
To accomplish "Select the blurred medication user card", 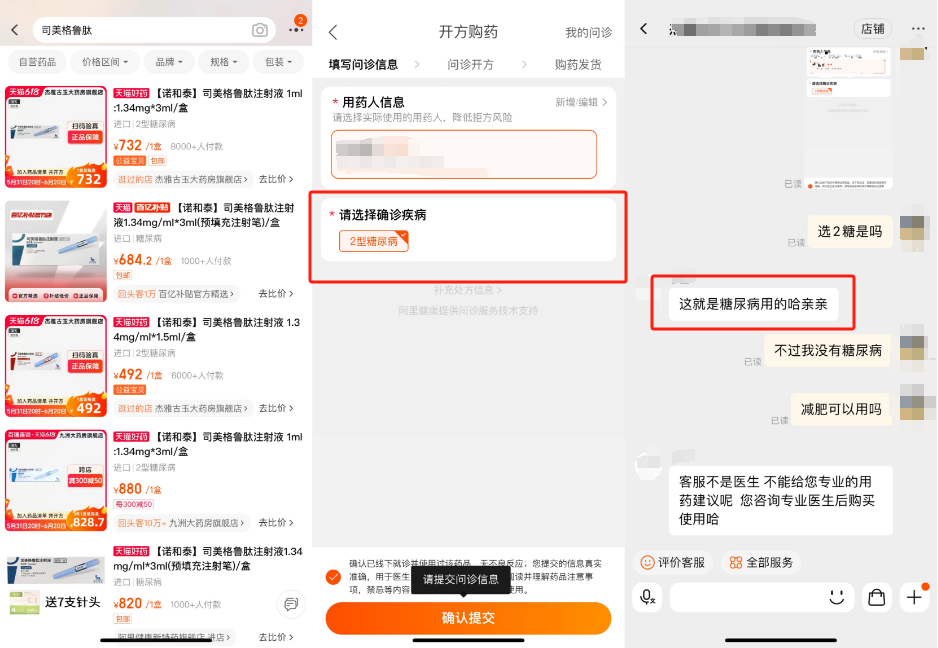I will 464,154.
